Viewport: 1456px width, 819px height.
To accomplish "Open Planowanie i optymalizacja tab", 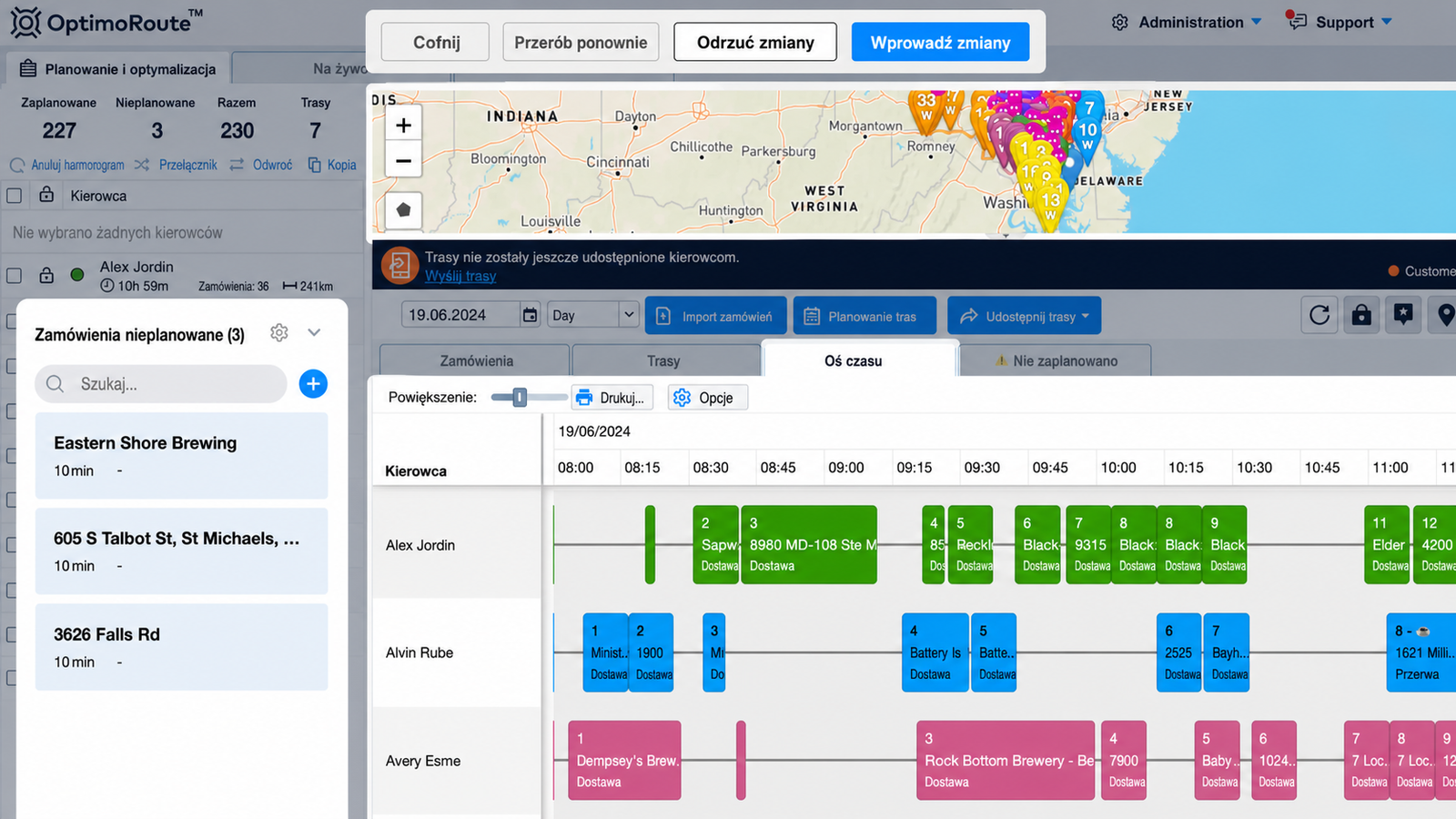I will (x=118, y=68).
